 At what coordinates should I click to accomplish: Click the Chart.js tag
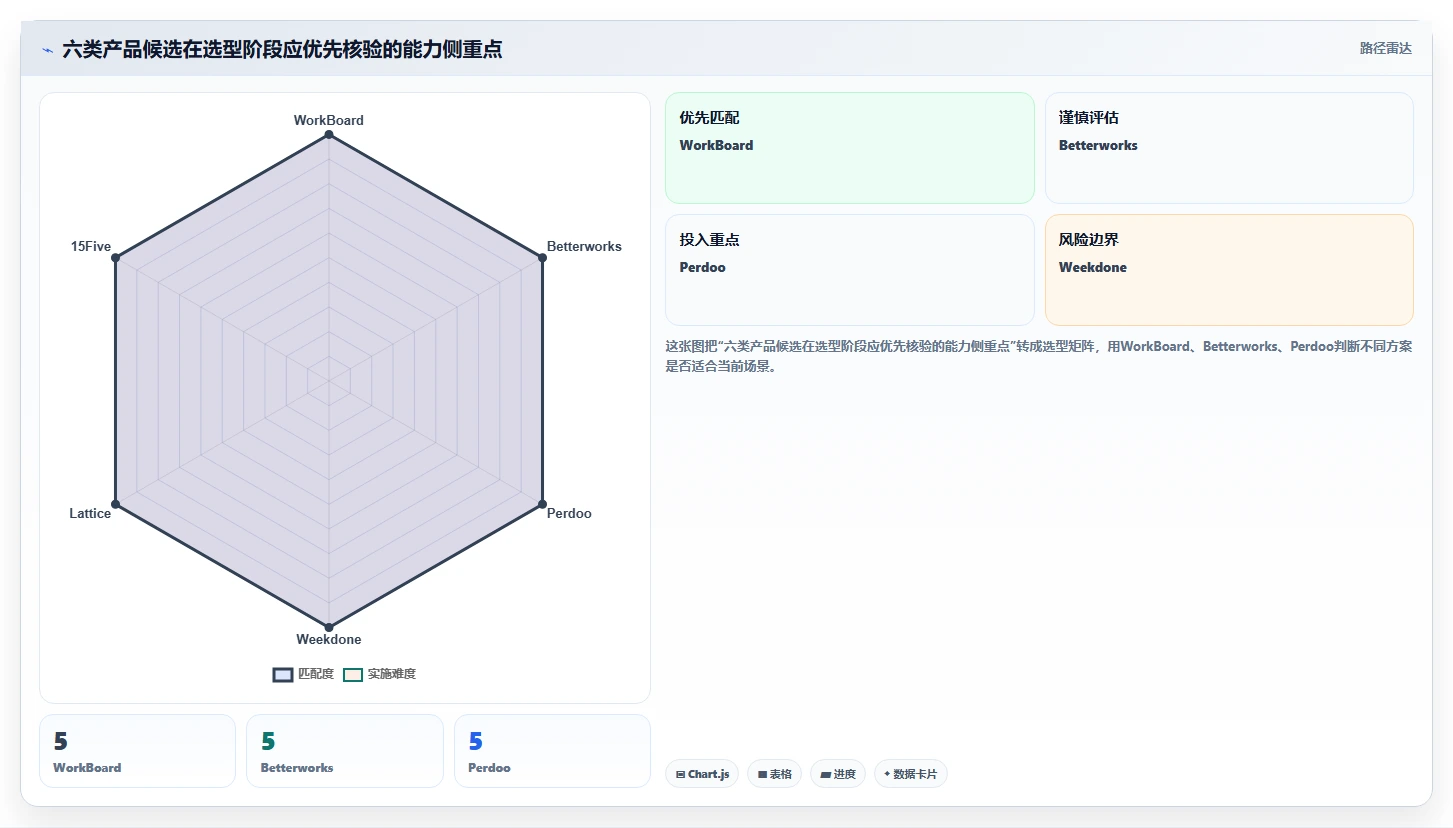[702, 774]
